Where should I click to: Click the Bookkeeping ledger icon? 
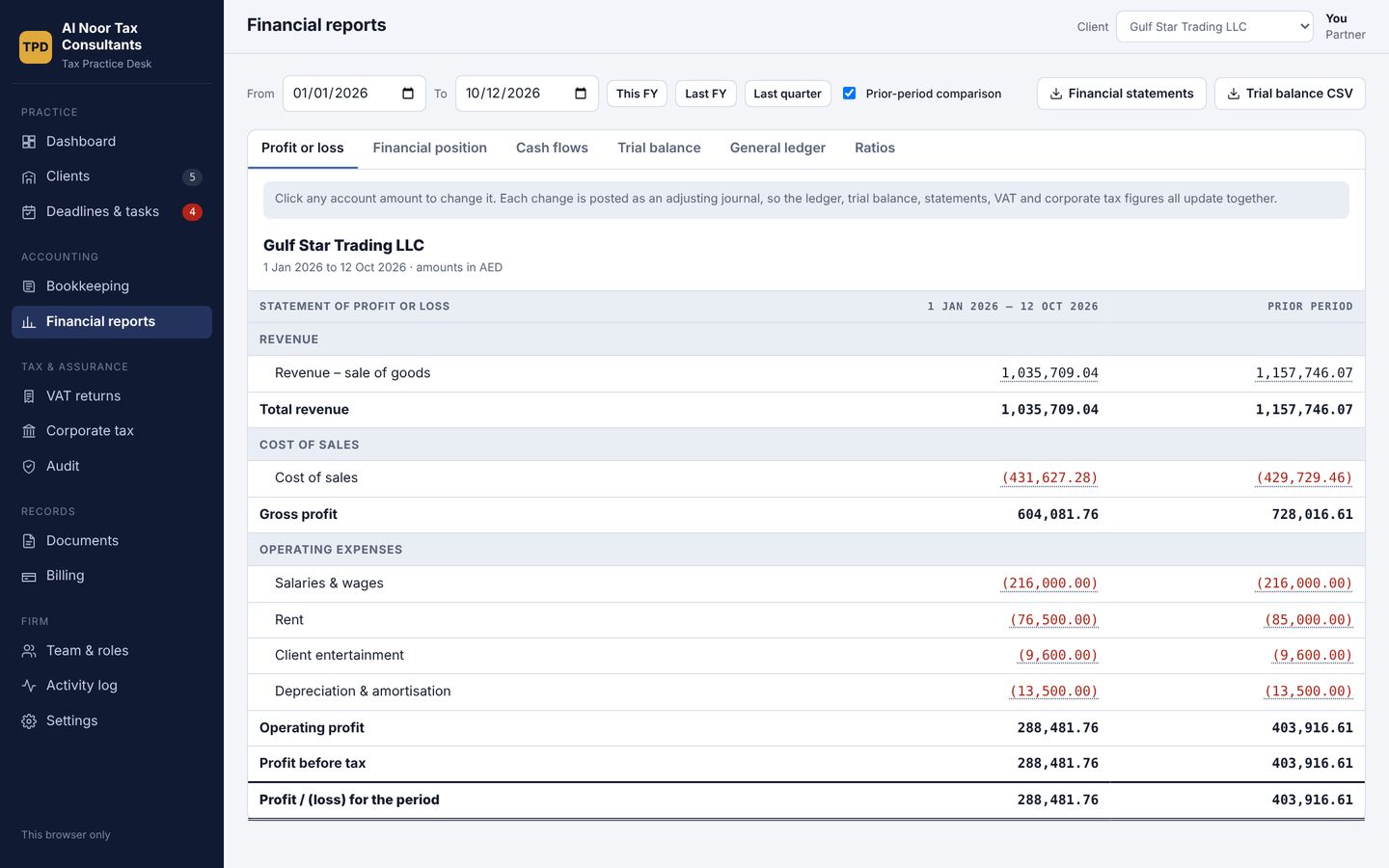tap(29, 286)
